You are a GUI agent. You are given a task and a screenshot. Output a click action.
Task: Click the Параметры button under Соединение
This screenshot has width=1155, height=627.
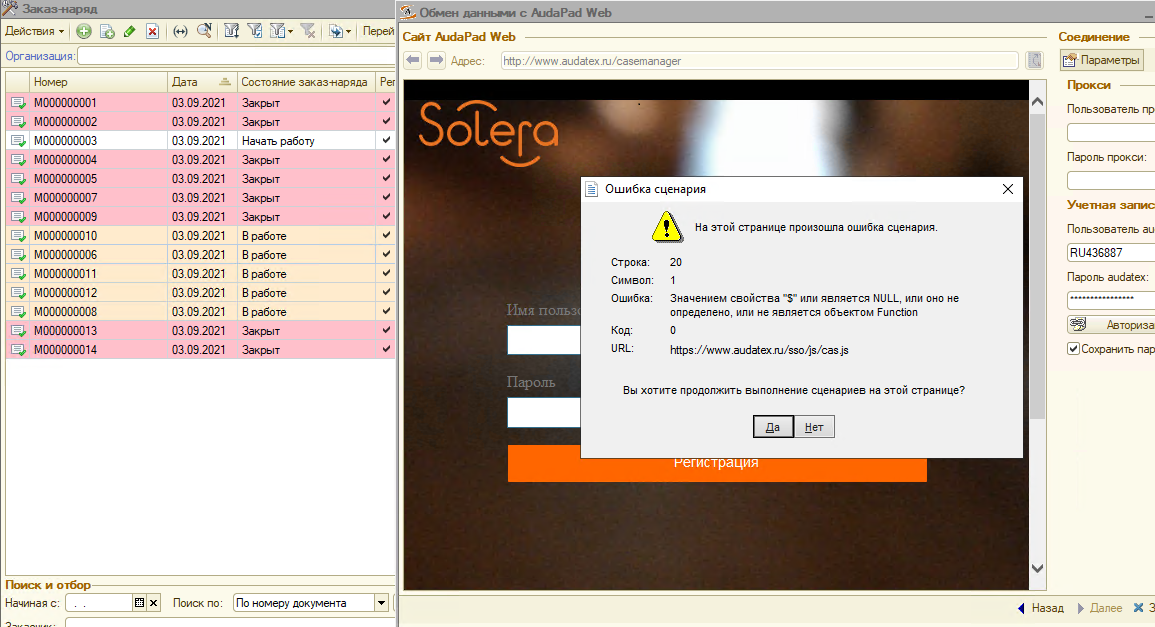tap(1102, 60)
